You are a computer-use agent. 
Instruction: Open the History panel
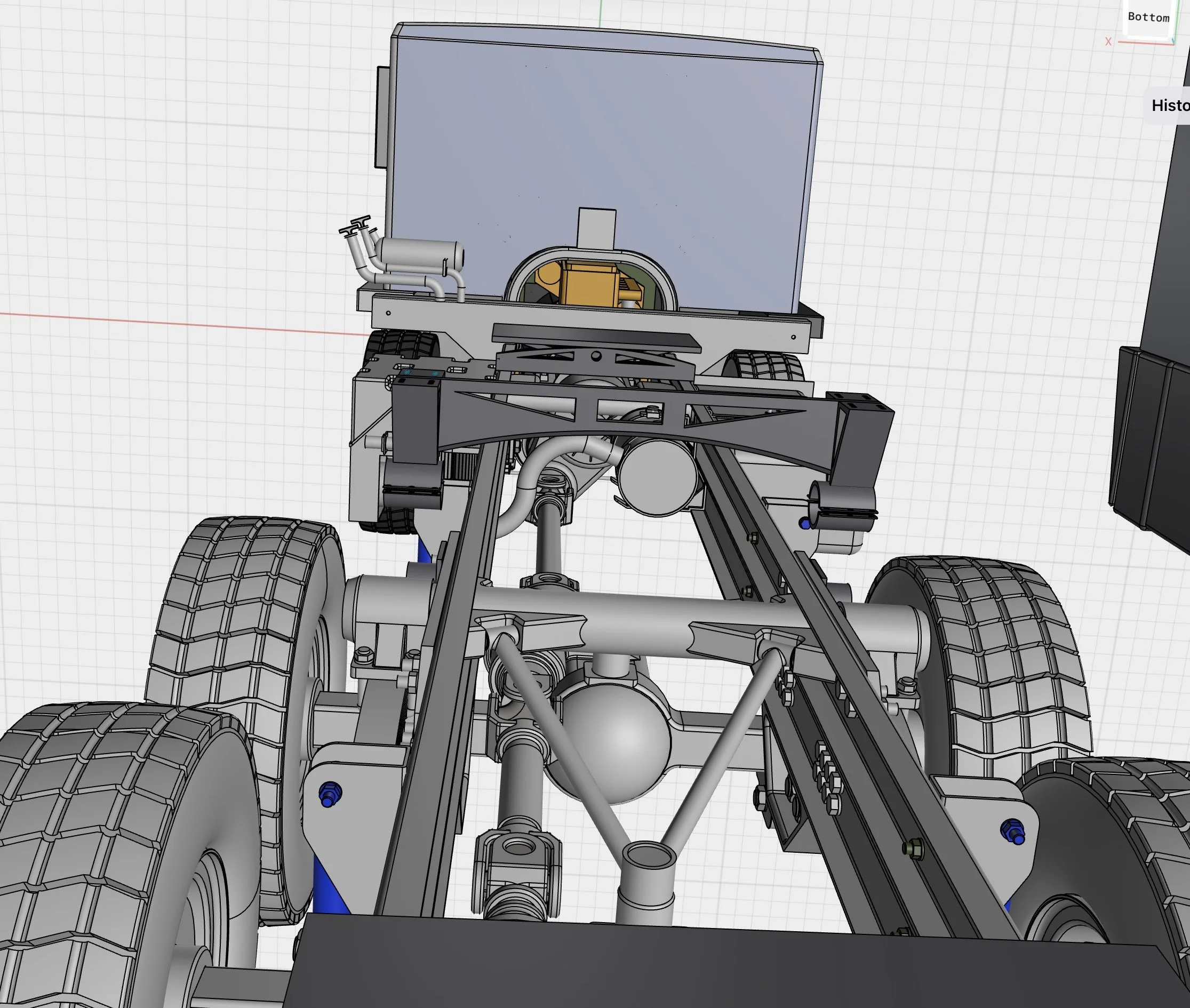click(x=1169, y=106)
